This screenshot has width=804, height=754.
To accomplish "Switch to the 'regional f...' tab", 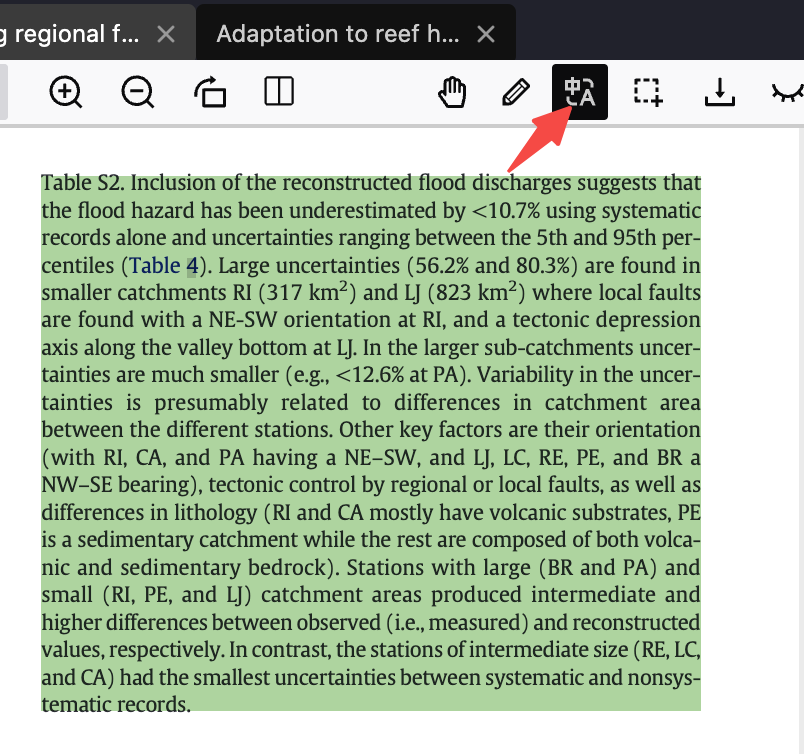I will 70,34.
